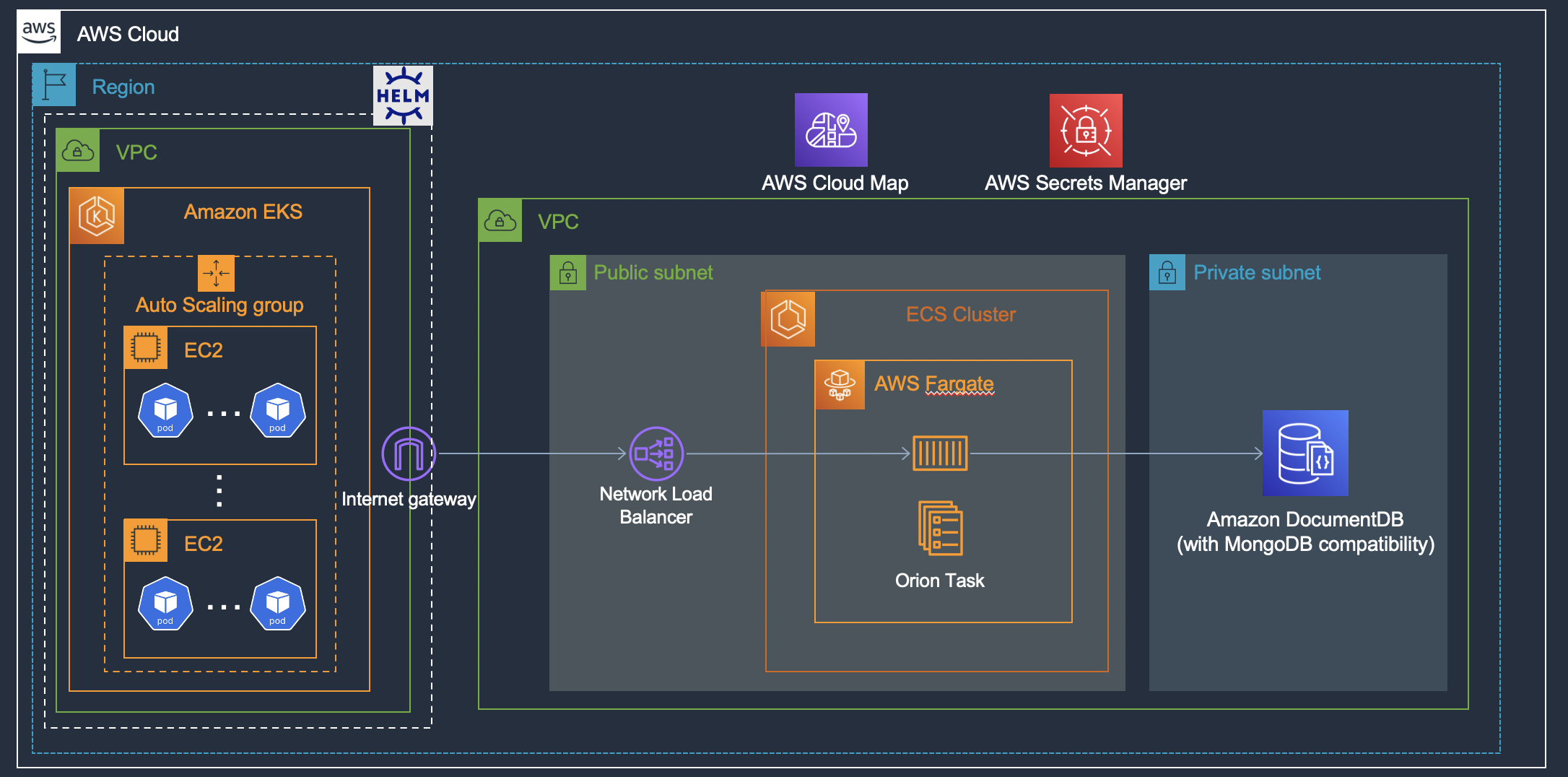Click the 'Amazon DocumentDB' caption text
Image resolution: width=1568 pixels, height=777 pixels.
click(x=1305, y=531)
